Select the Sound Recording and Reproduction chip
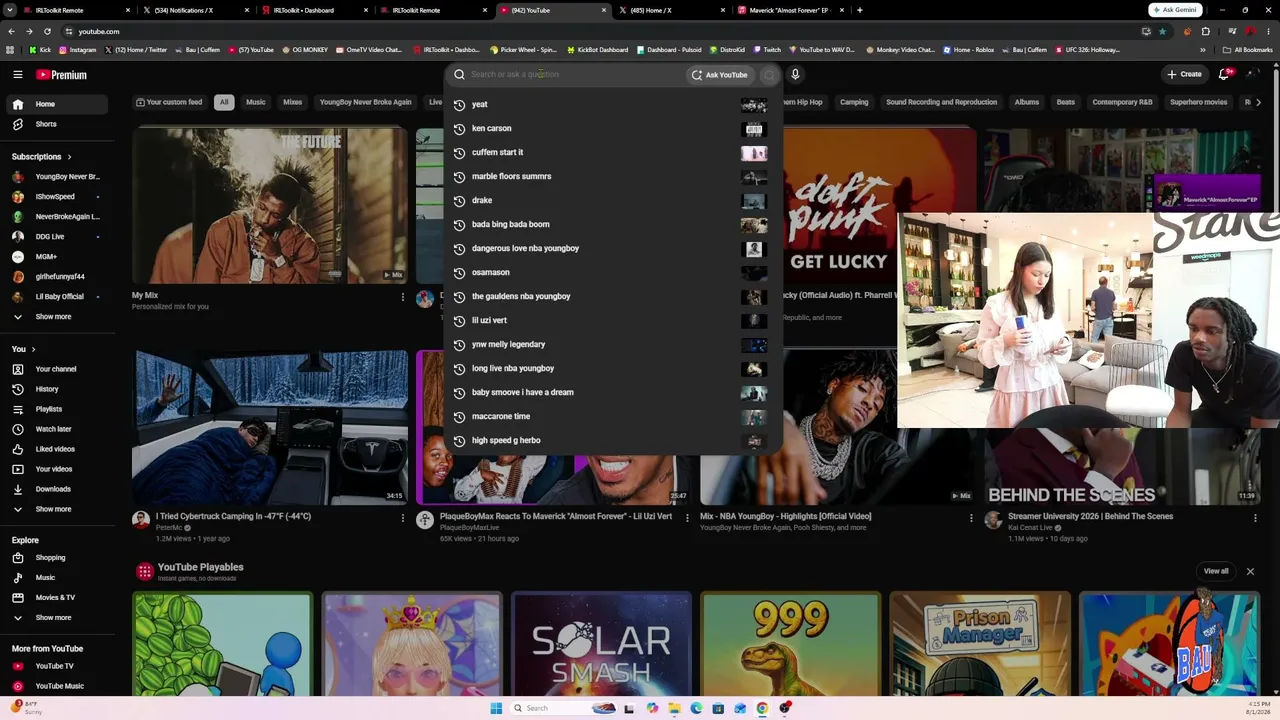 coord(941,102)
